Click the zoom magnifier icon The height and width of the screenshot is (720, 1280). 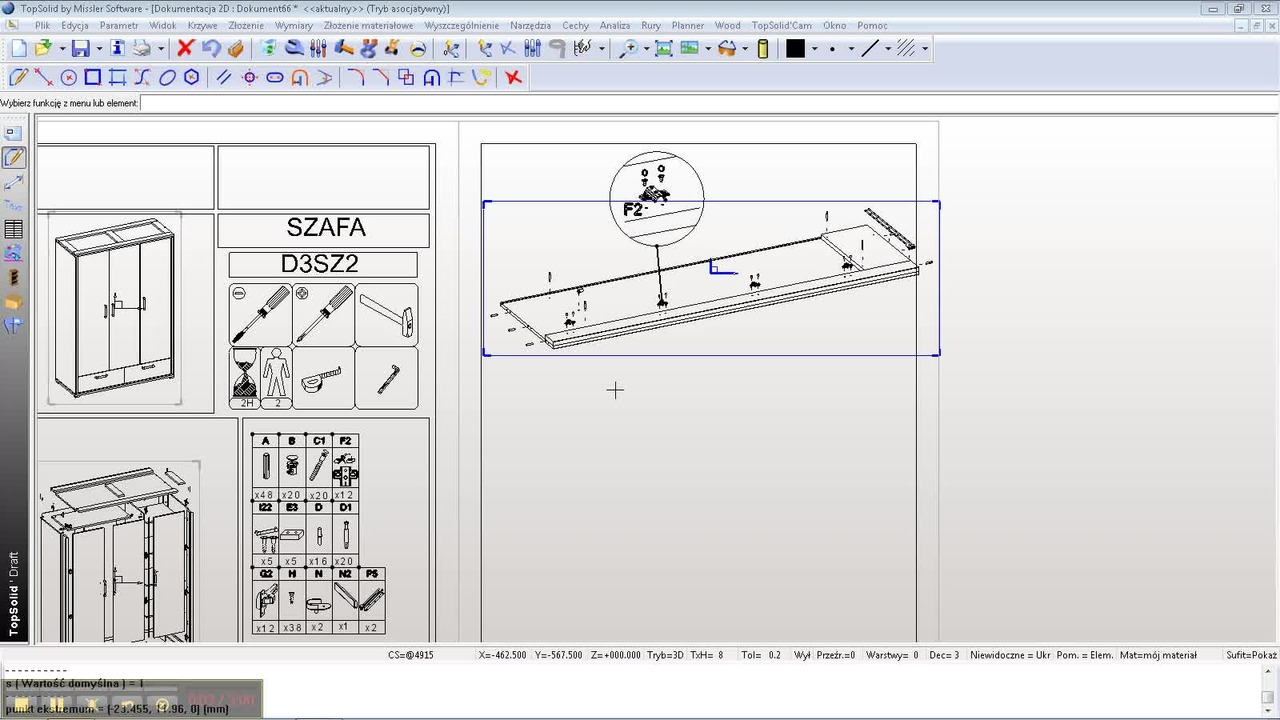click(629, 48)
